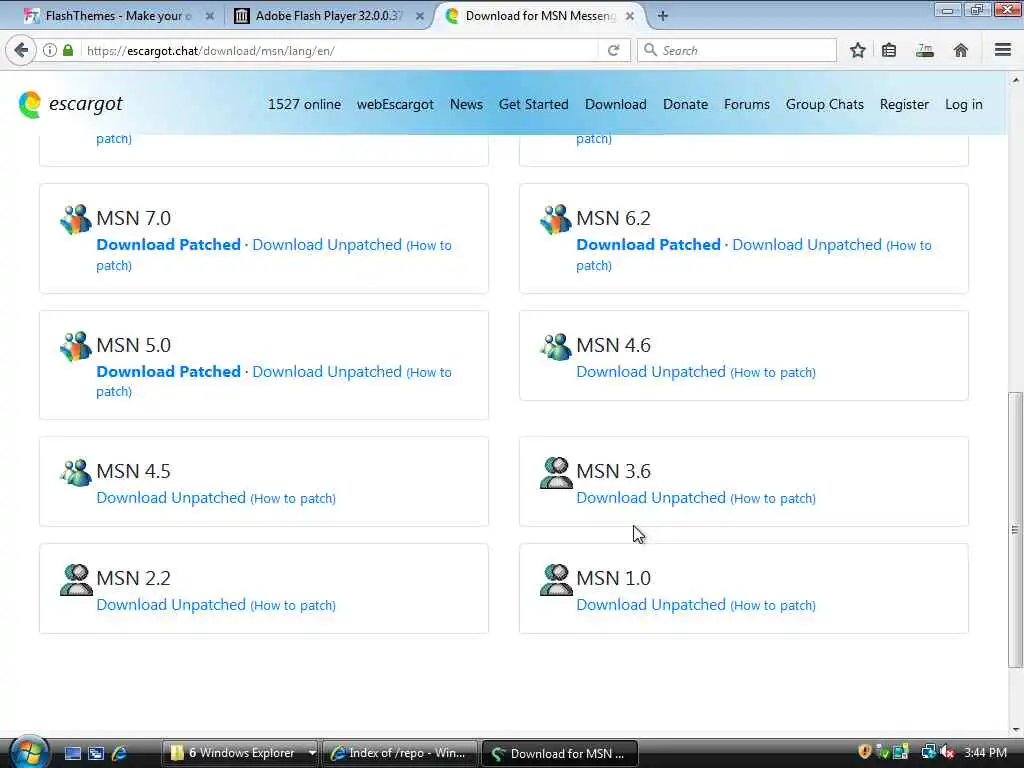Click the MSN 5.0 people icon
Viewport: 1024px width, 768px height.
[76, 346]
